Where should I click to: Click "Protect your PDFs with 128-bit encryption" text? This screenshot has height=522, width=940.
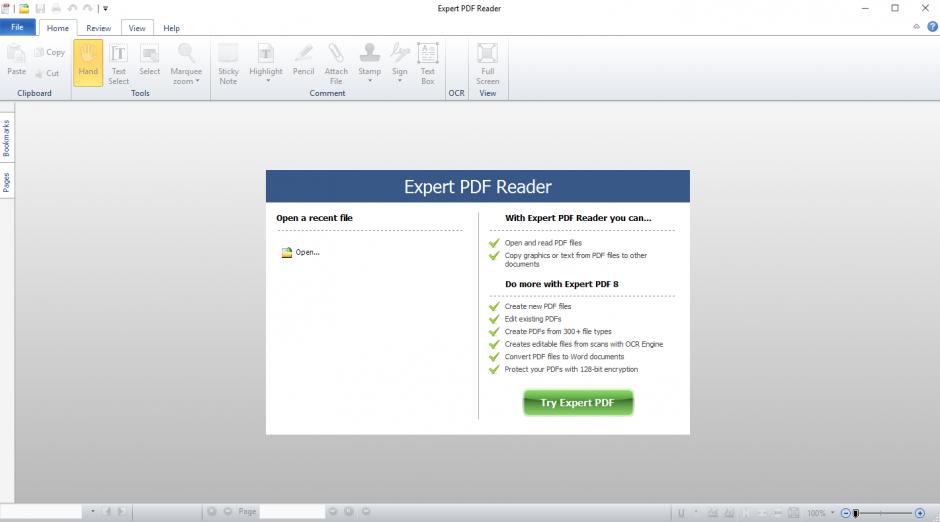point(571,369)
